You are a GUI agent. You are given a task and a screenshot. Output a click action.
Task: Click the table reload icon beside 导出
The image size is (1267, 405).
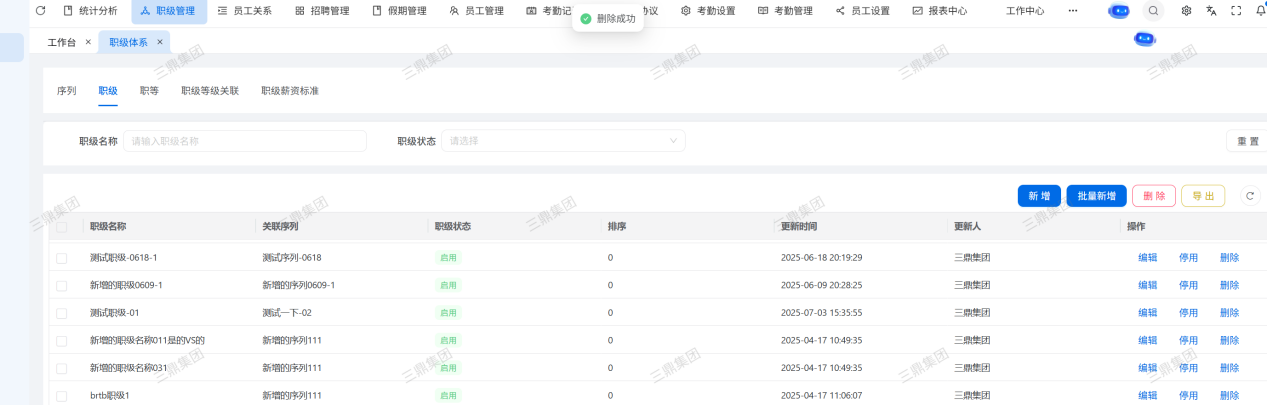pos(1249,196)
